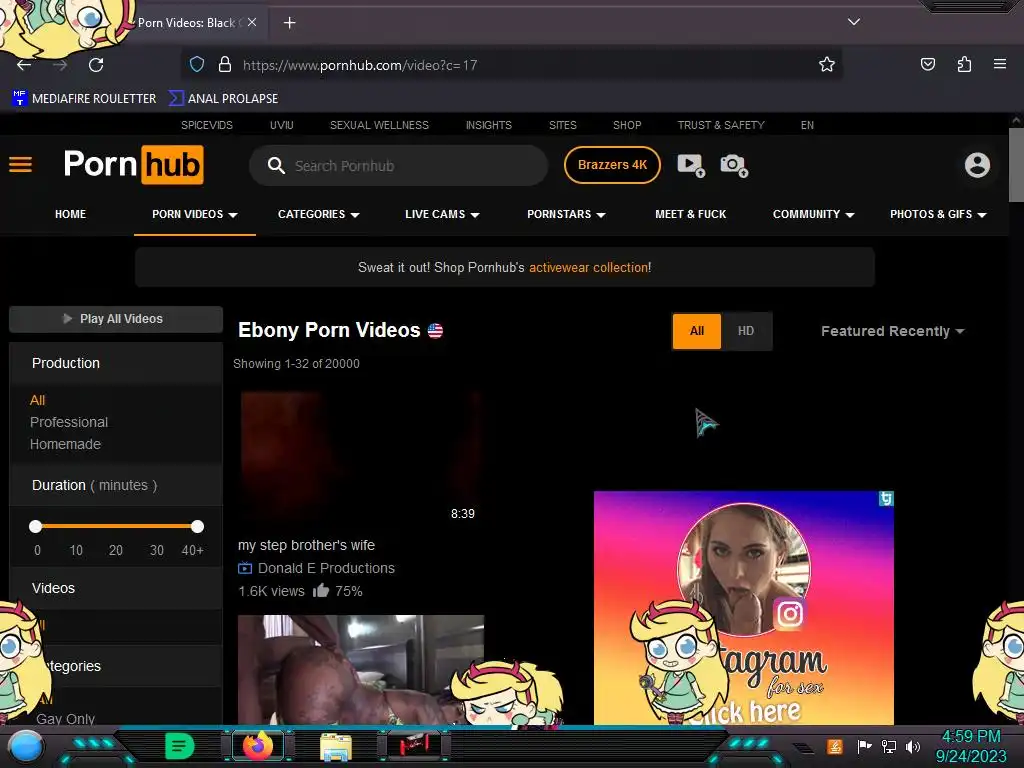Click the duration slider maximum handle
Screen dimensions: 1024x768
[197, 526]
